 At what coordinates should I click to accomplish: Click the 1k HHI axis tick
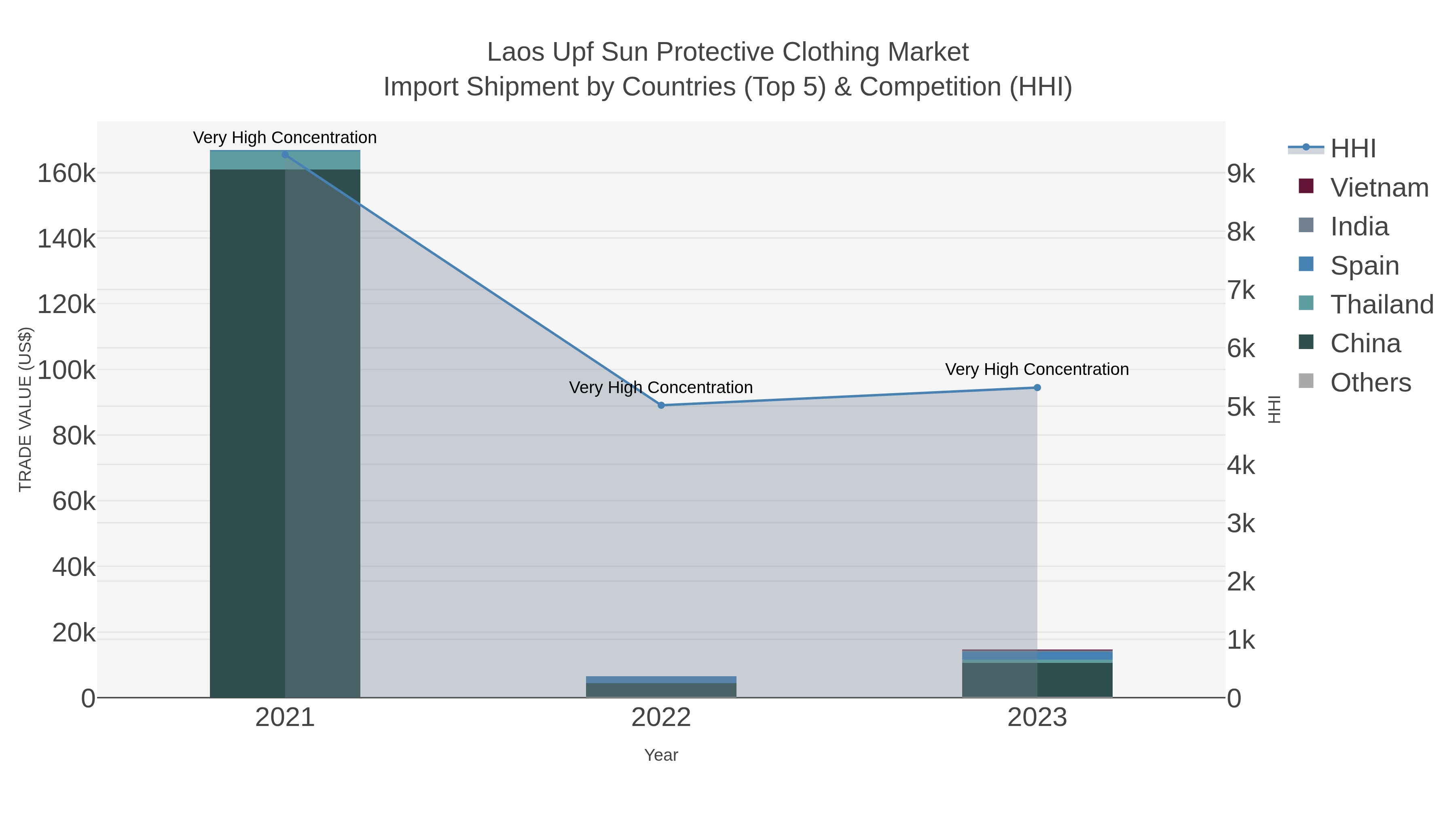[x=1241, y=640]
